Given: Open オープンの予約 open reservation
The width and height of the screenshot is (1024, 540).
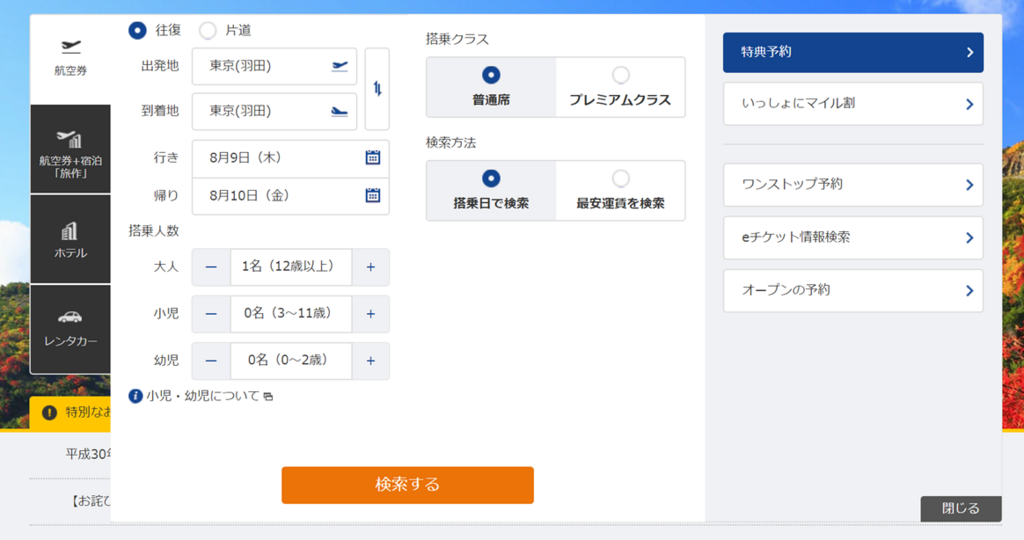Looking at the screenshot, I should click(853, 291).
